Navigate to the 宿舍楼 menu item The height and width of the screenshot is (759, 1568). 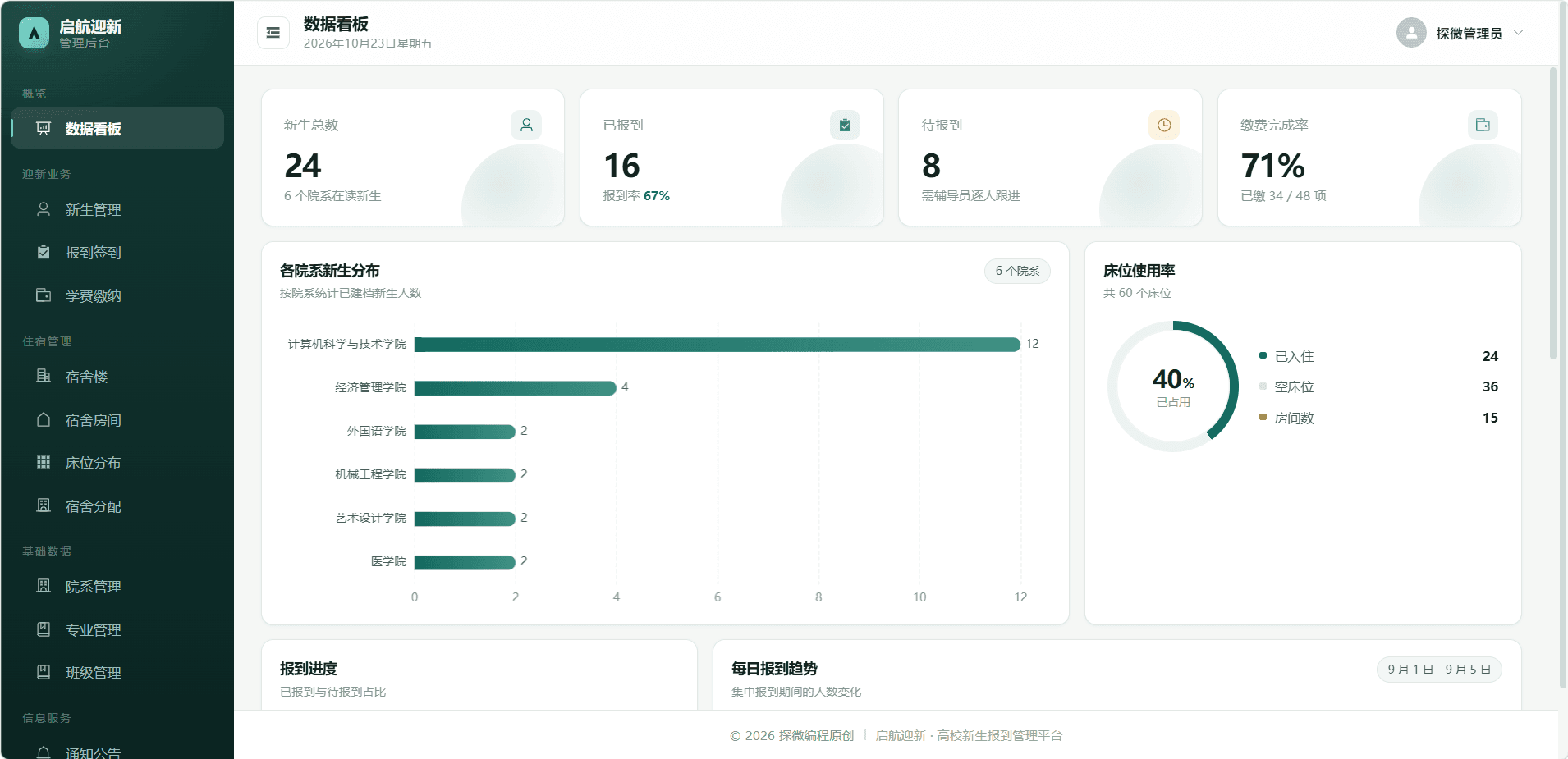pyautogui.click(x=117, y=376)
